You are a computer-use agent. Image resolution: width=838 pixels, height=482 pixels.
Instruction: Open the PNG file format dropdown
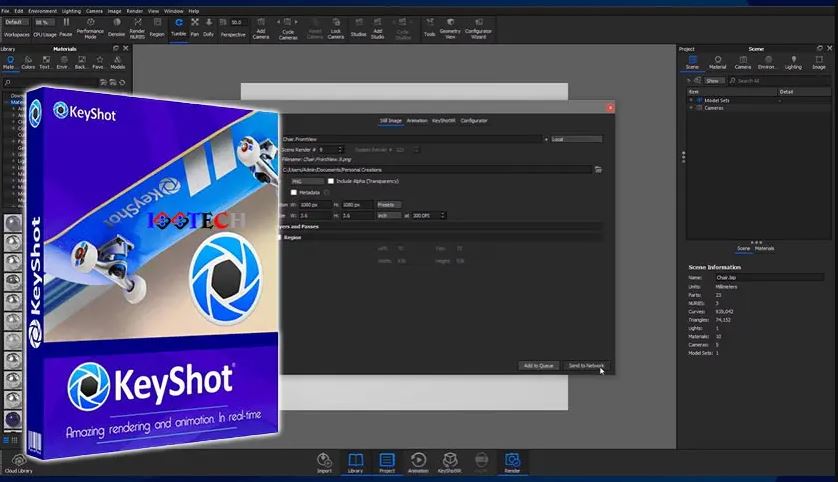[x=308, y=181]
